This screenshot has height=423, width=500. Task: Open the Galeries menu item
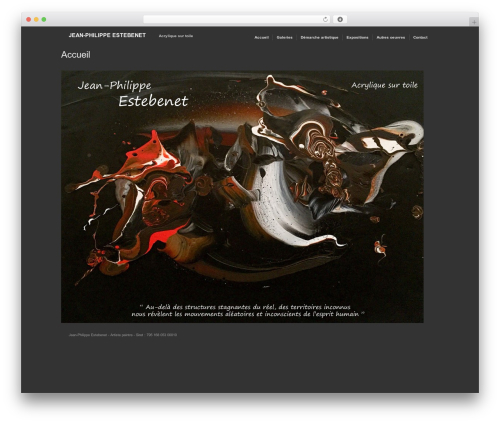284,37
